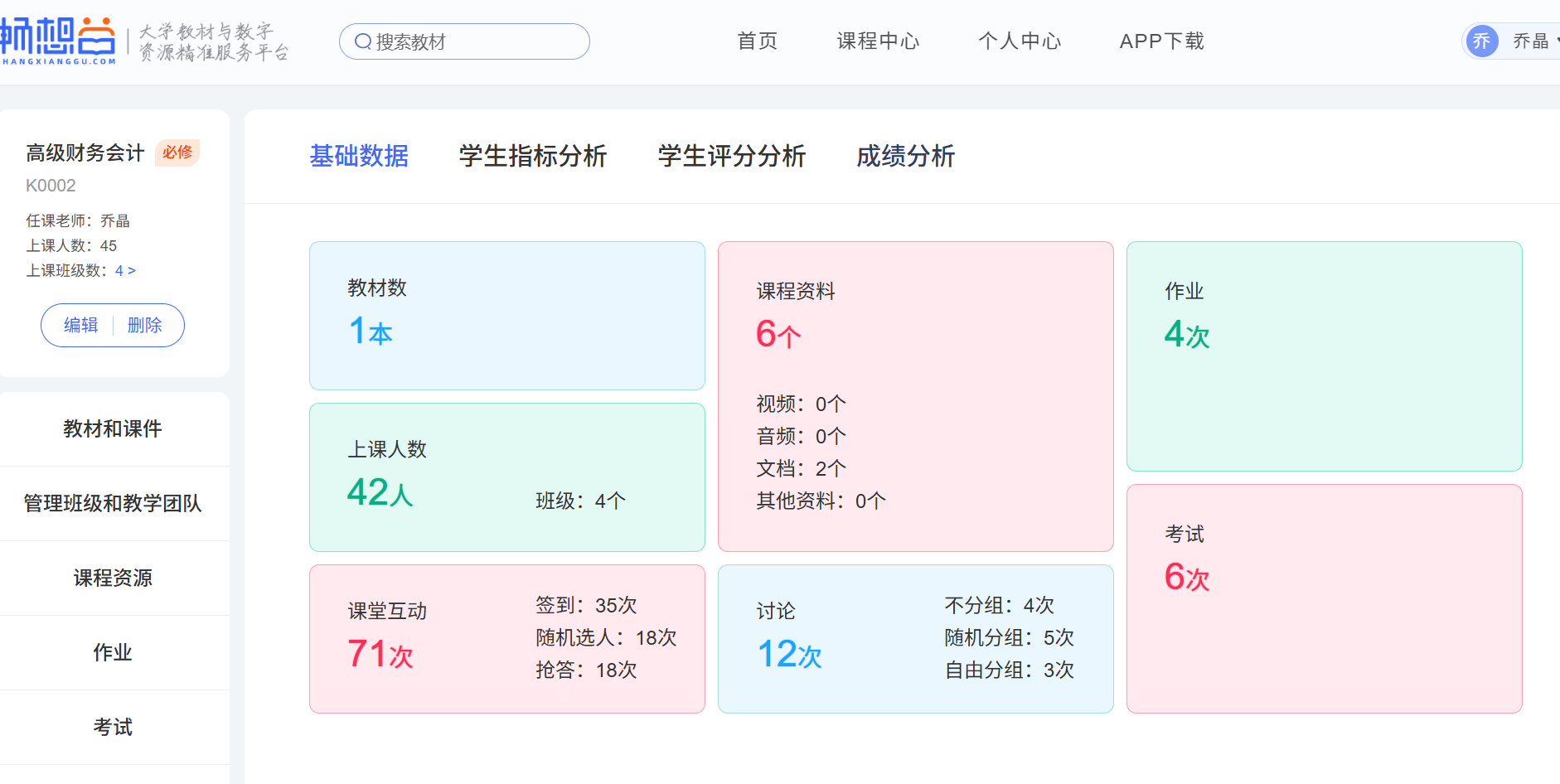
Task: Open the APP下载 page
Action: [1161, 41]
